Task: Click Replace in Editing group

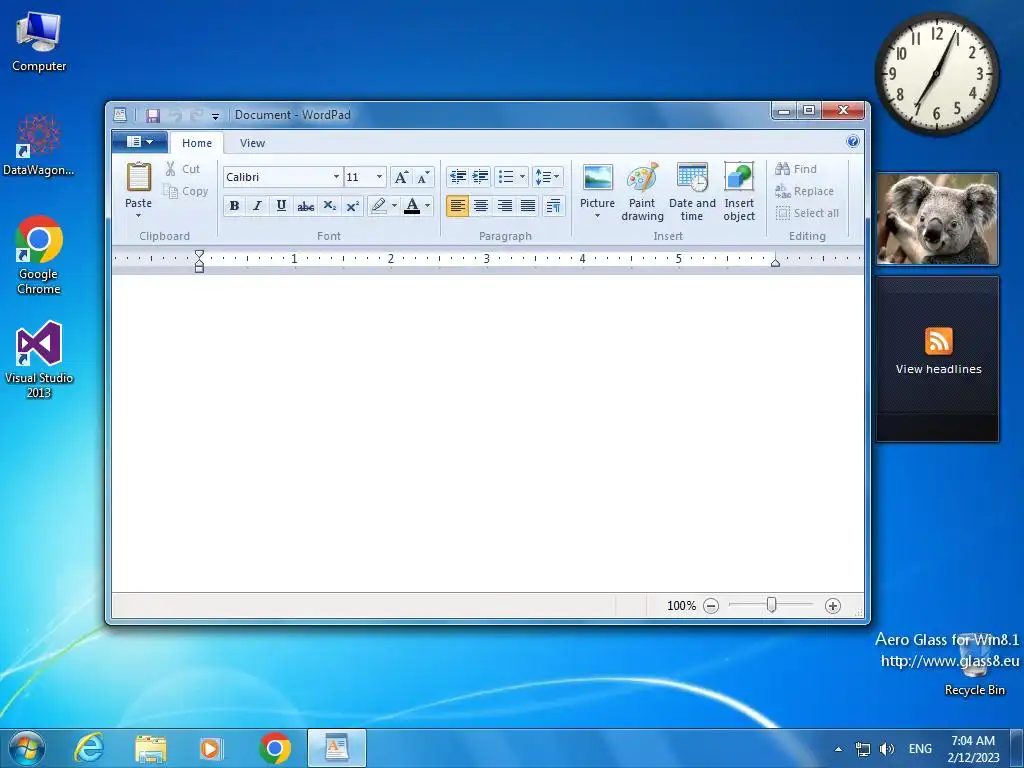Action: (x=805, y=191)
